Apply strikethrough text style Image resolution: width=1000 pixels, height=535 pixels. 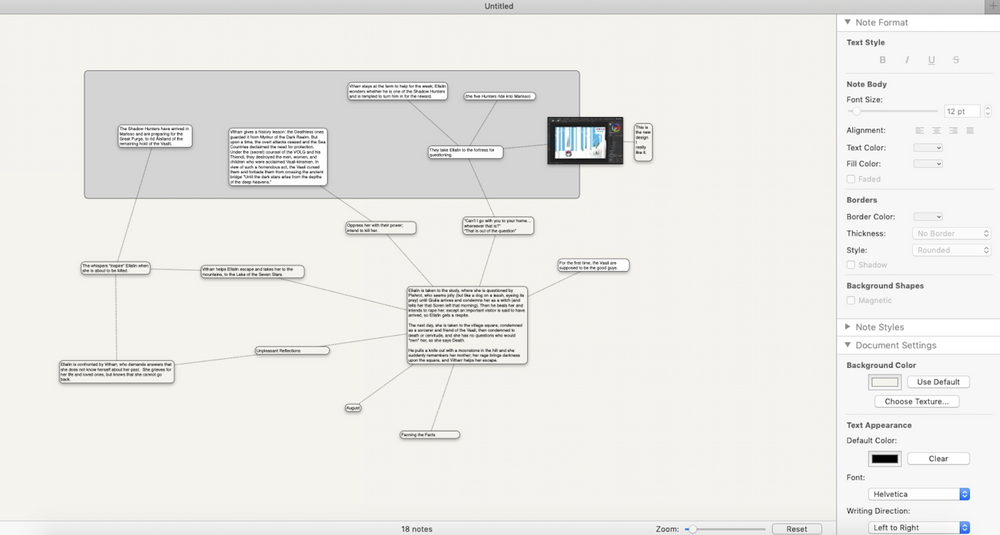[956, 60]
